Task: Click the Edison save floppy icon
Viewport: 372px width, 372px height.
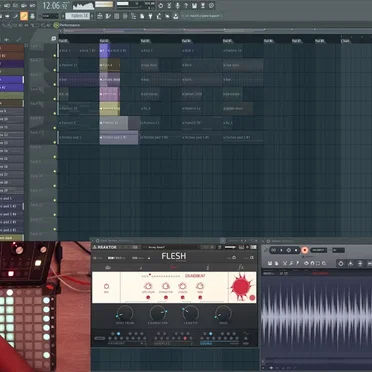Action: [270, 263]
